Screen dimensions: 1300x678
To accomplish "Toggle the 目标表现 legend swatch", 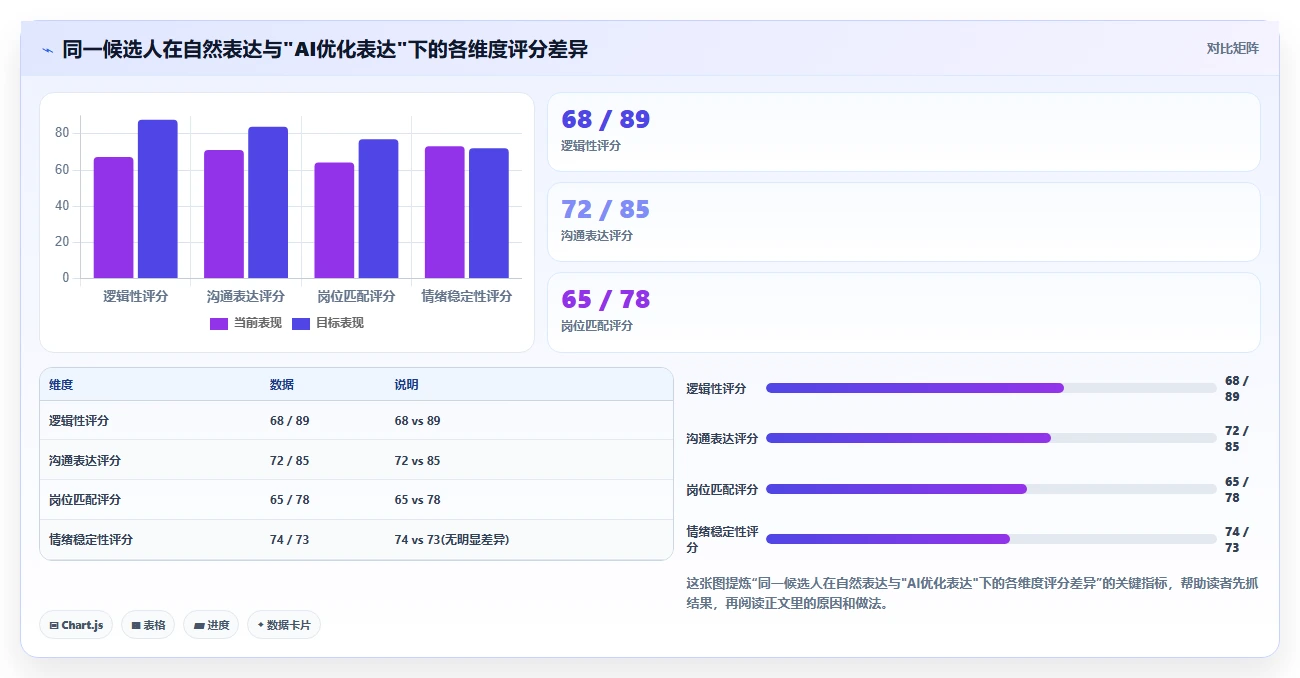I will click(301, 323).
